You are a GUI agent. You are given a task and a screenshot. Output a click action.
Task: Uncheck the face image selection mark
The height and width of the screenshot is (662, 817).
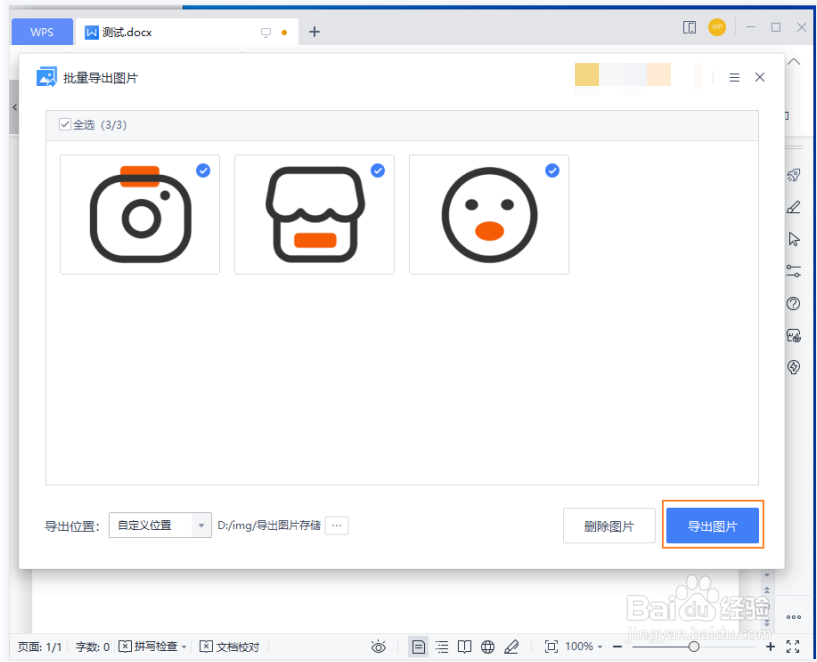pos(552,170)
